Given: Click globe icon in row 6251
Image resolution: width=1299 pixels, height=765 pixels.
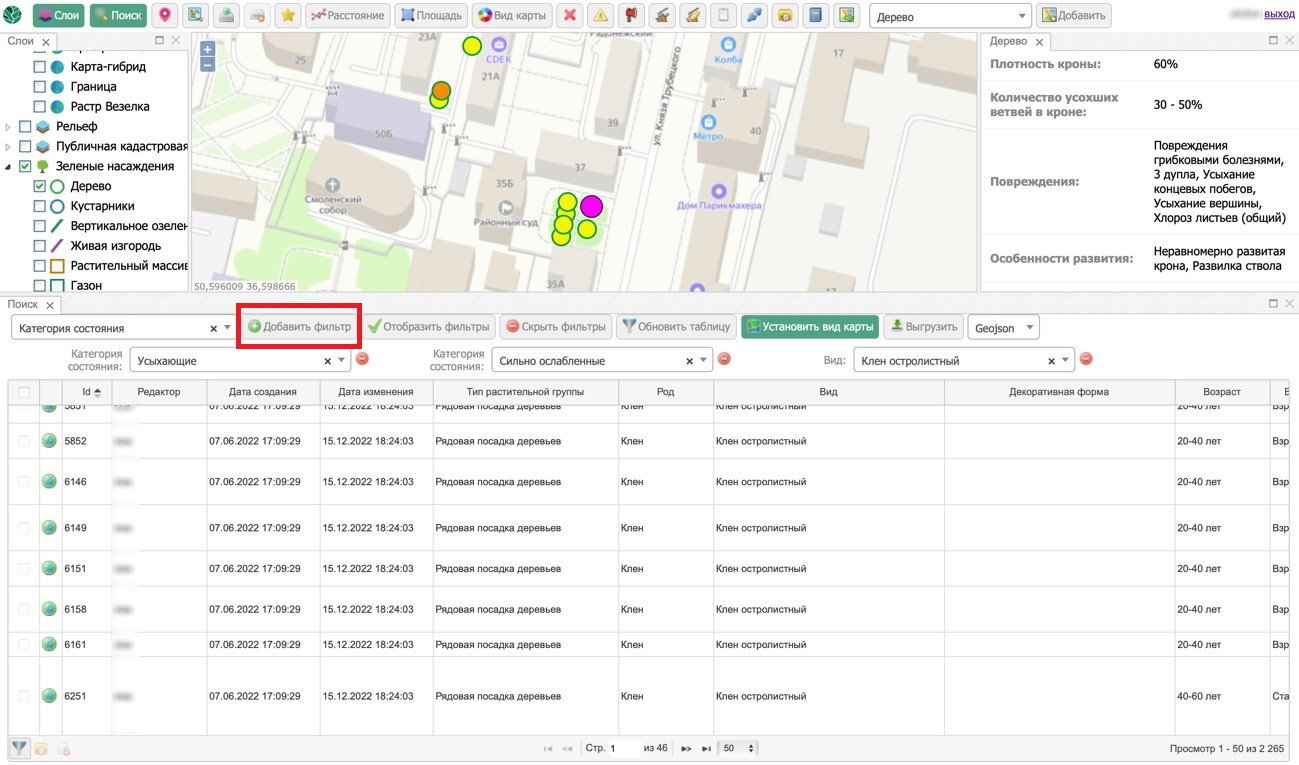Looking at the screenshot, I should coord(49,696).
